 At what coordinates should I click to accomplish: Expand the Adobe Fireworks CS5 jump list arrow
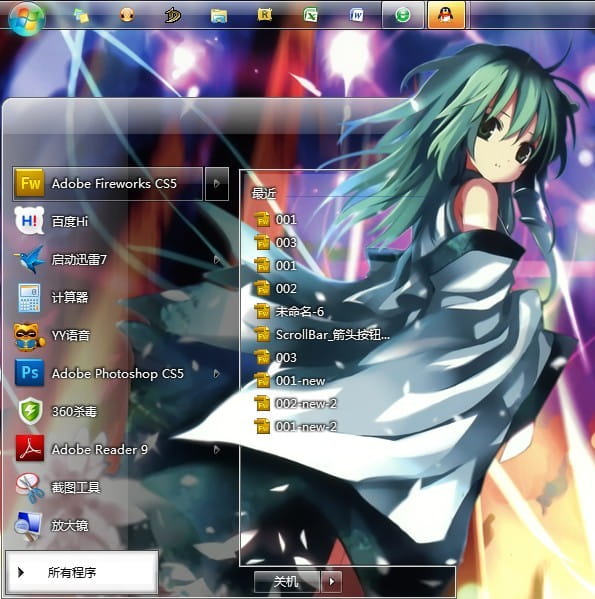[217, 184]
